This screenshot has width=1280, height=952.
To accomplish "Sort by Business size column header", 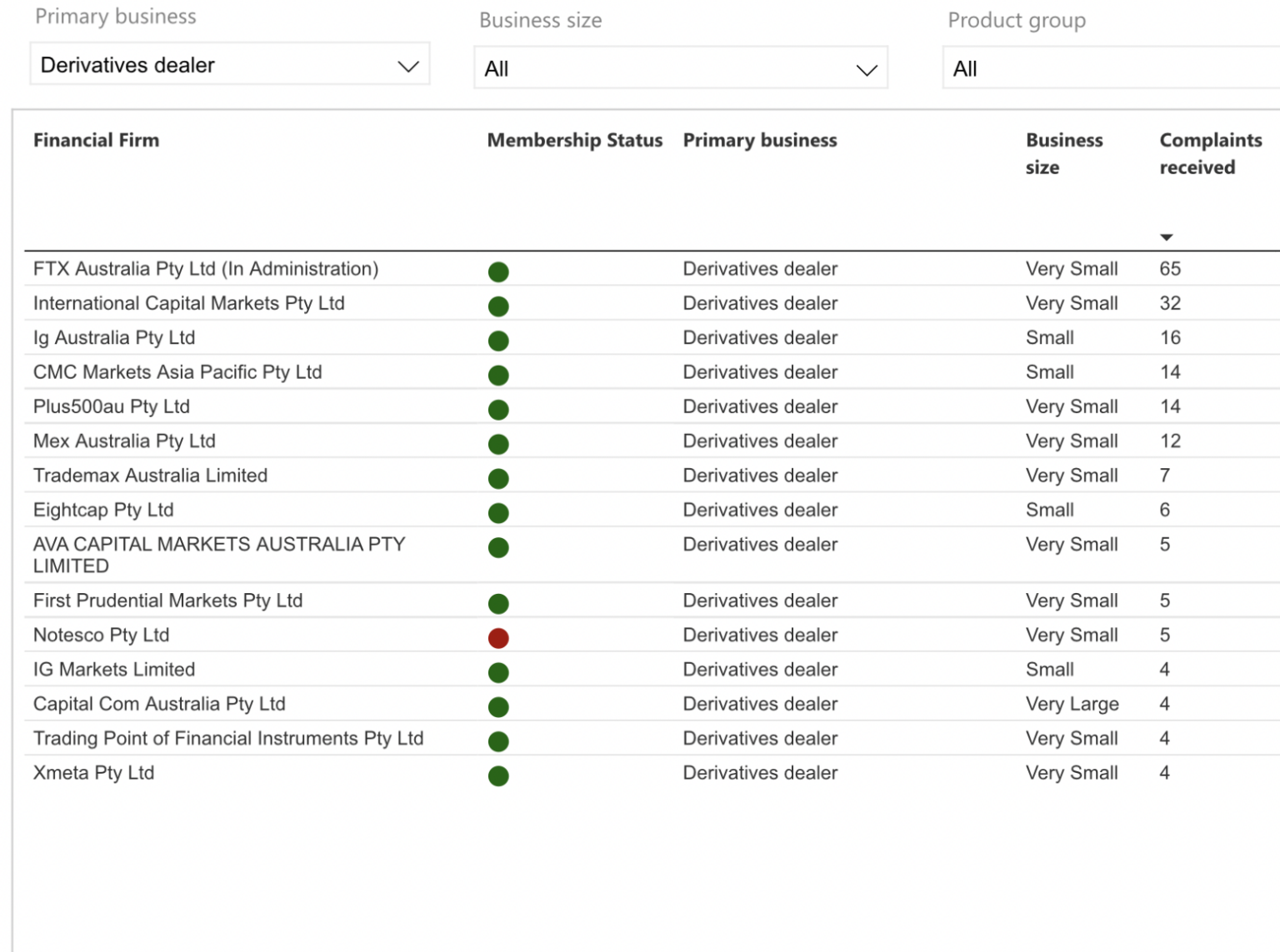I will coord(1064,153).
